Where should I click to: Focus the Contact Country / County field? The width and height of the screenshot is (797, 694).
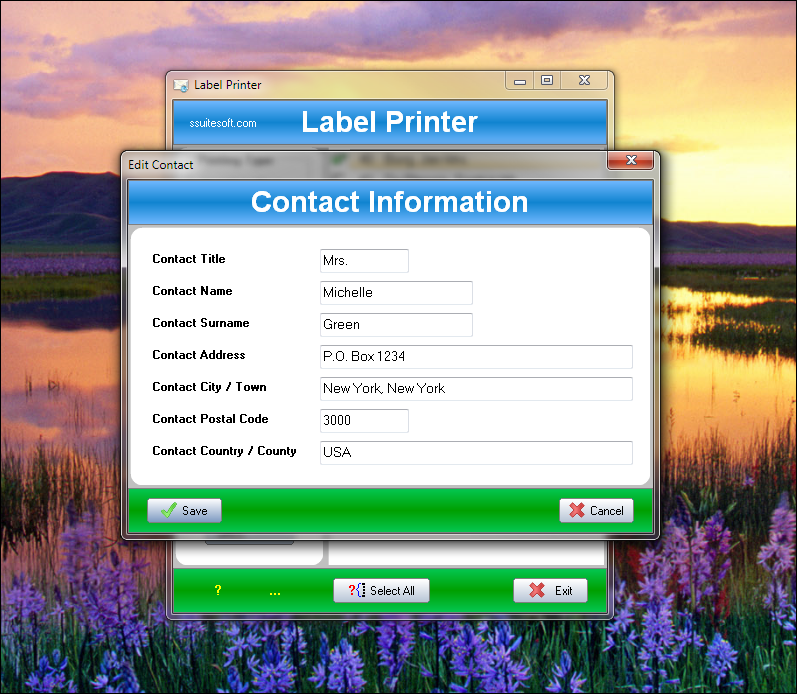(x=476, y=453)
